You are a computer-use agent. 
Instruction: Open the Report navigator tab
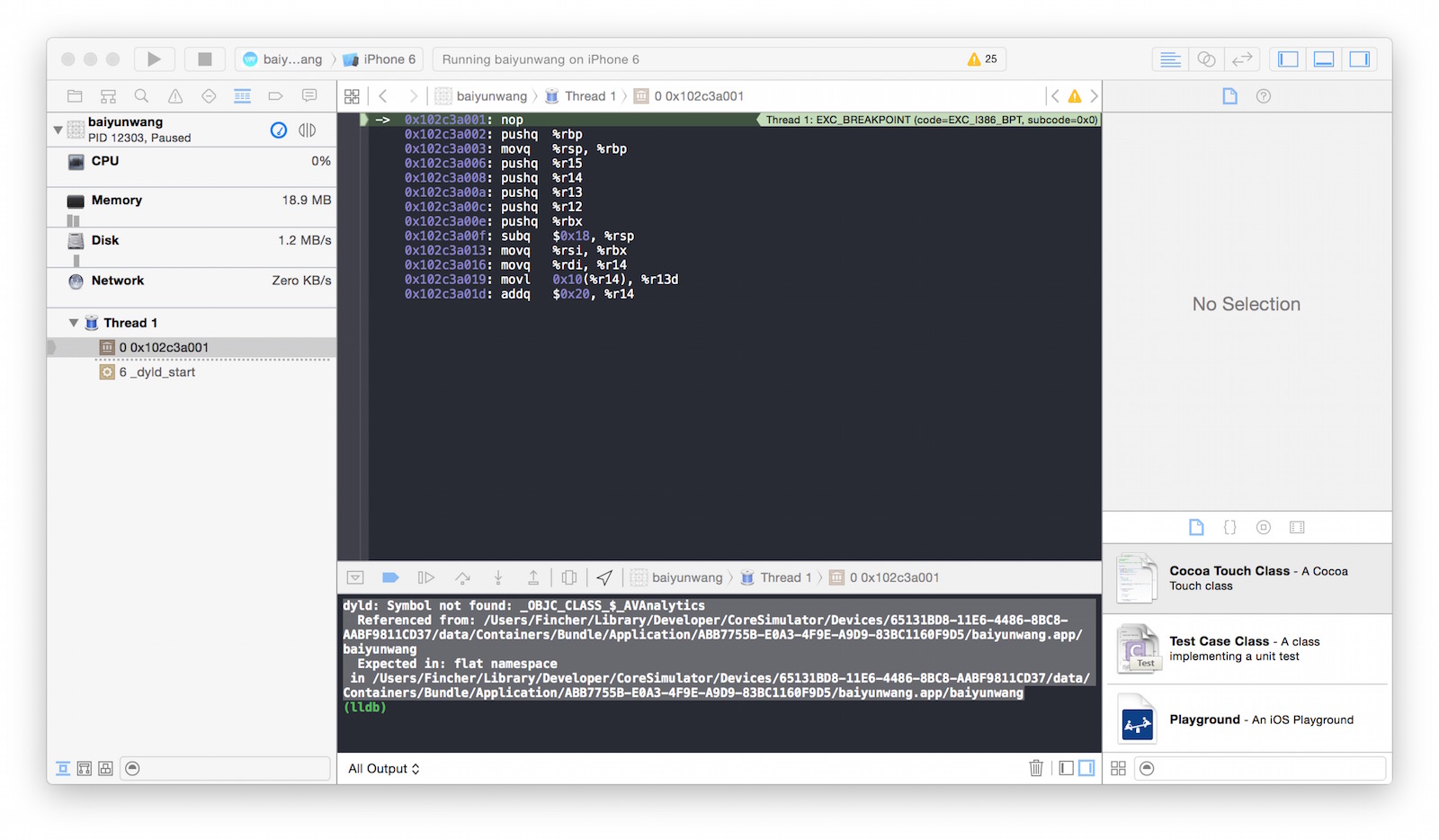(309, 96)
